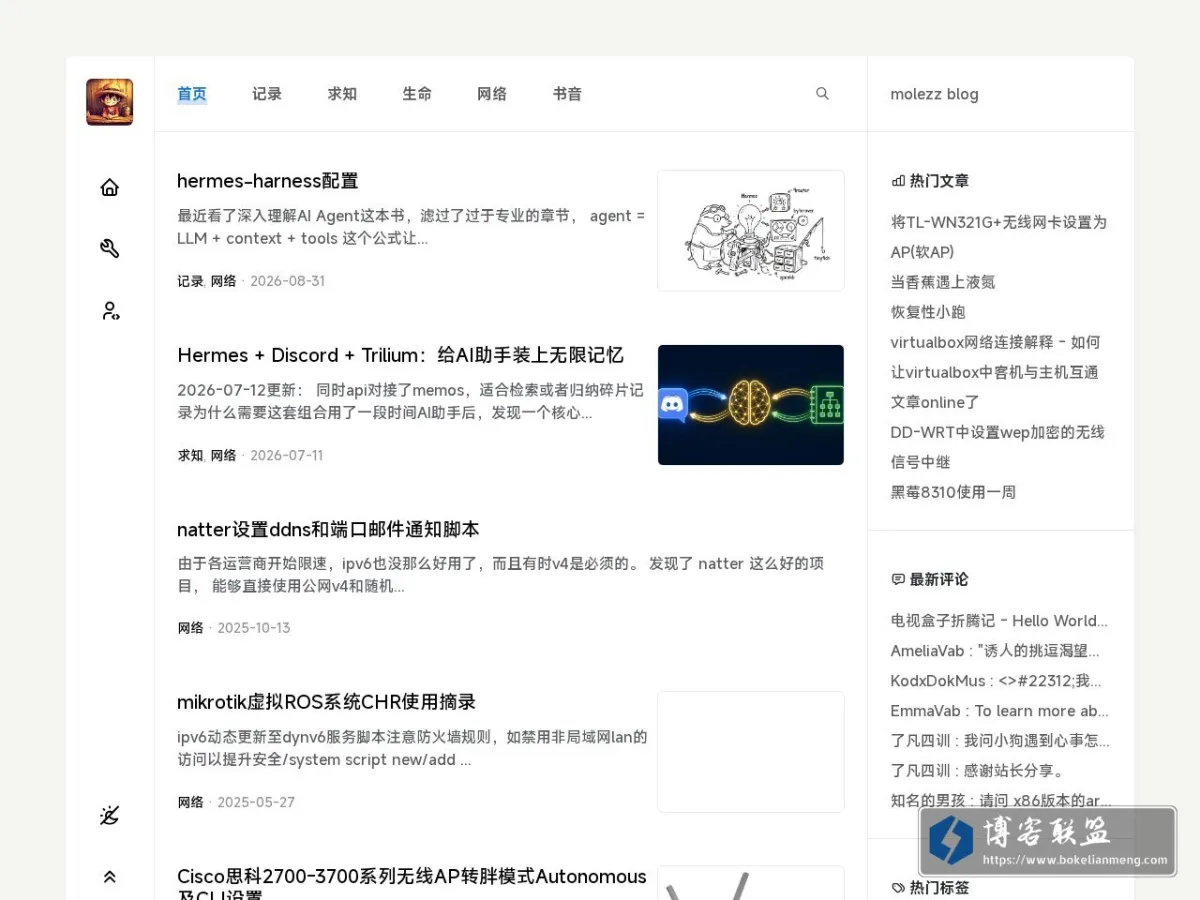This screenshot has height=900, width=1200.
Task: Open comment 电视盒子折腾记 - Hello World
Action: [999, 621]
